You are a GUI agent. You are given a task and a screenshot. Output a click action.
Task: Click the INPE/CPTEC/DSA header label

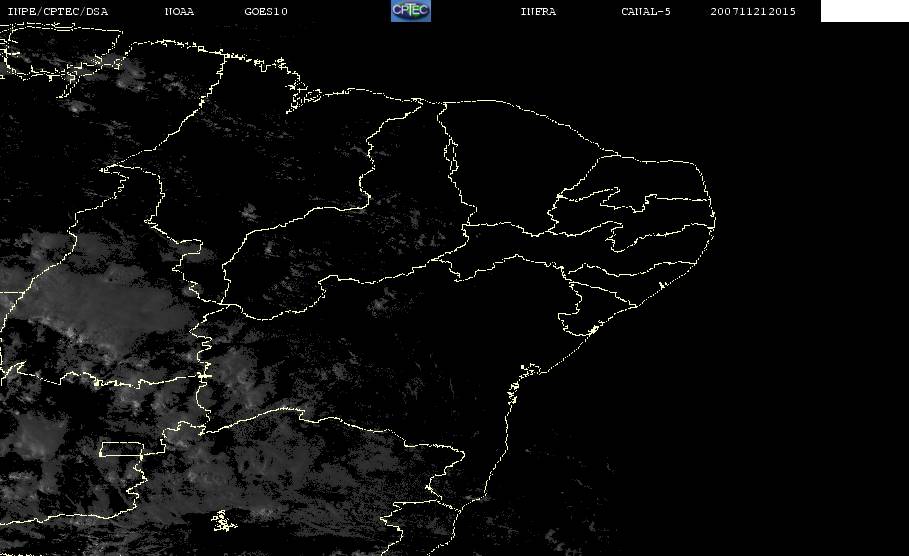point(58,12)
